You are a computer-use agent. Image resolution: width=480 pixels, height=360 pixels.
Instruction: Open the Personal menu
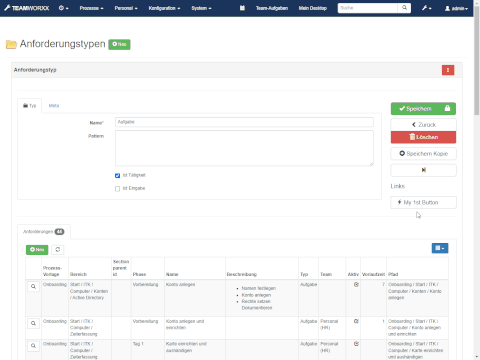pyautogui.click(x=126, y=8)
